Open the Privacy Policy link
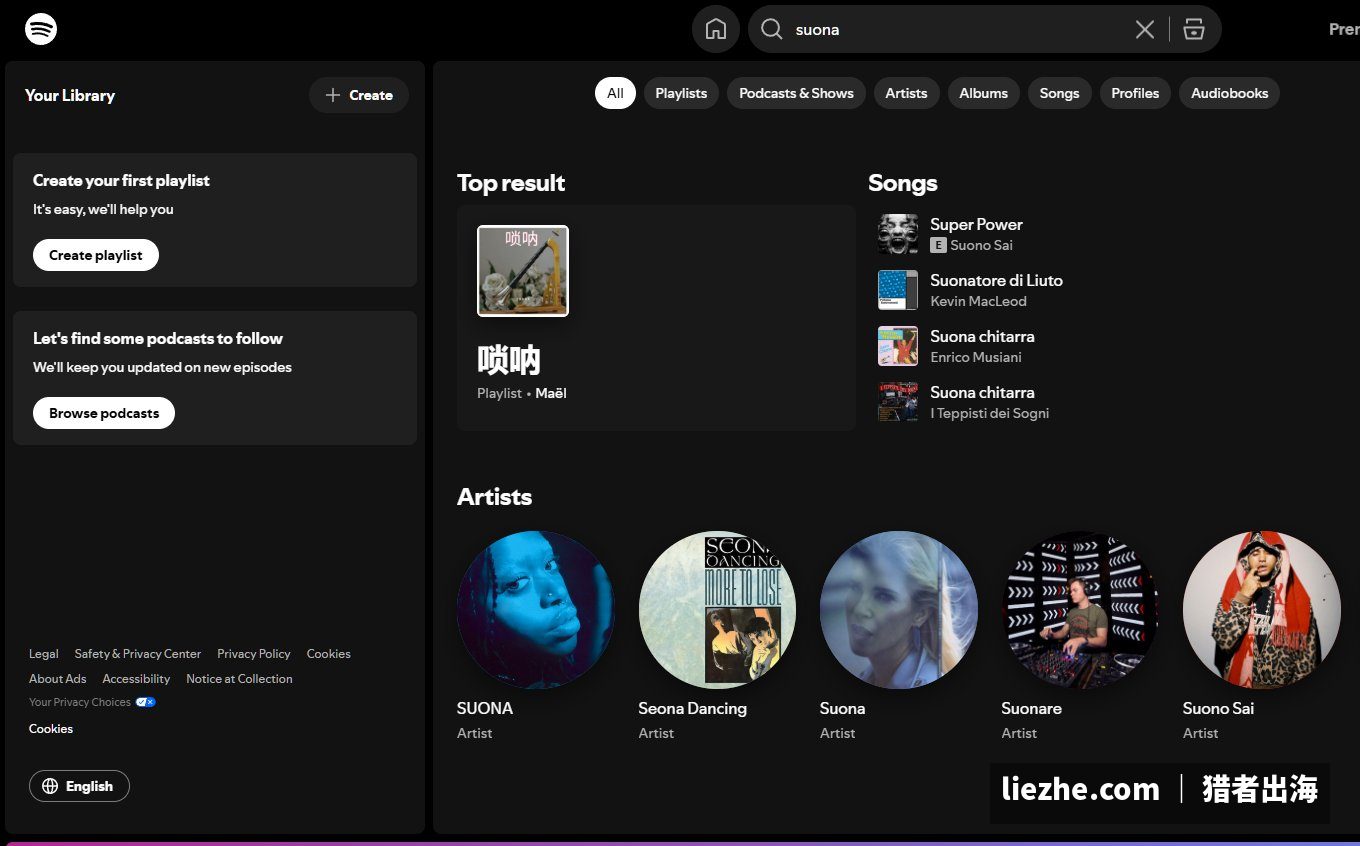Screen dimensions: 1360x846 point(254,654)
